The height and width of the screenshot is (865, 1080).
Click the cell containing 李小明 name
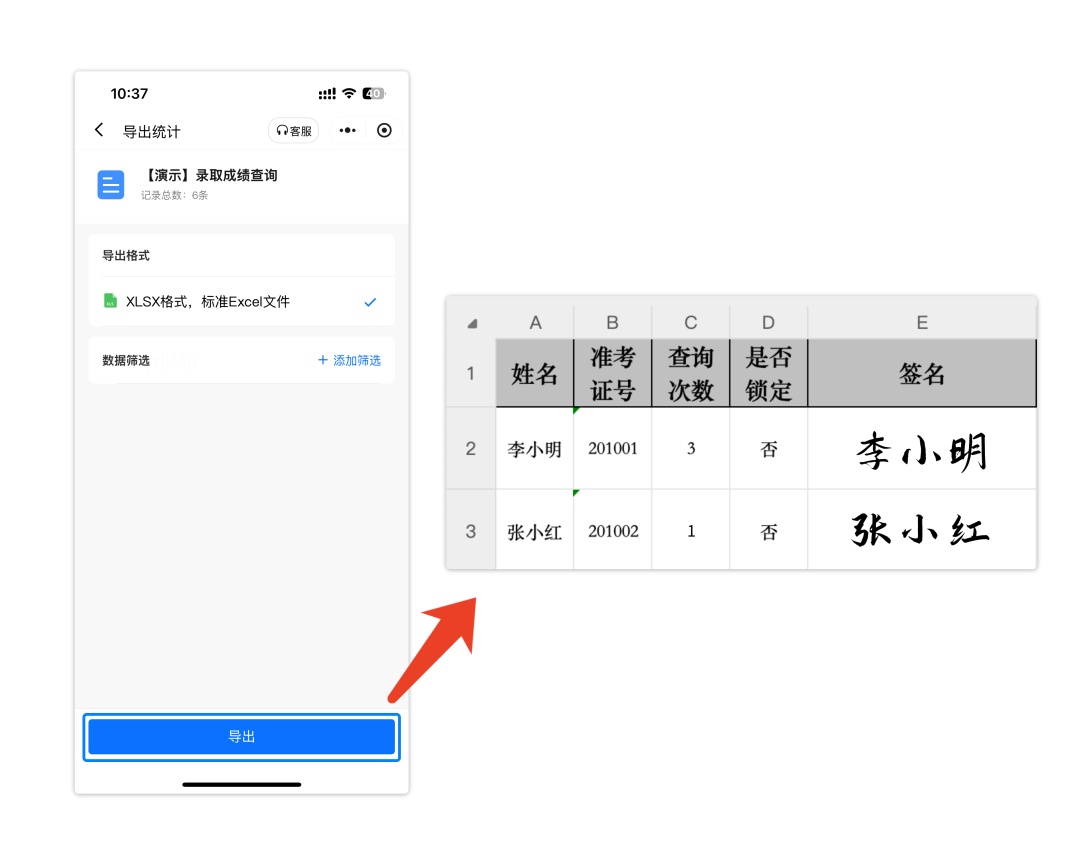534,449
